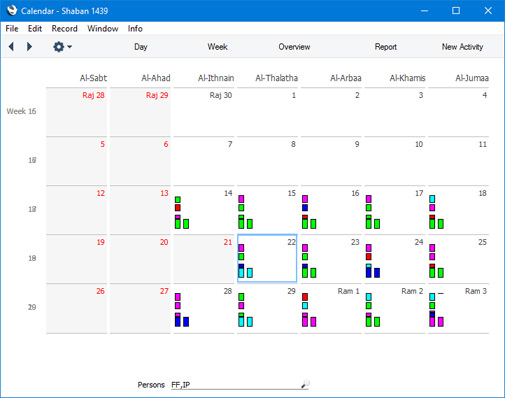505x398 pixels.
Task: Go to previous month with left arrow
Action: pos(11,47)
